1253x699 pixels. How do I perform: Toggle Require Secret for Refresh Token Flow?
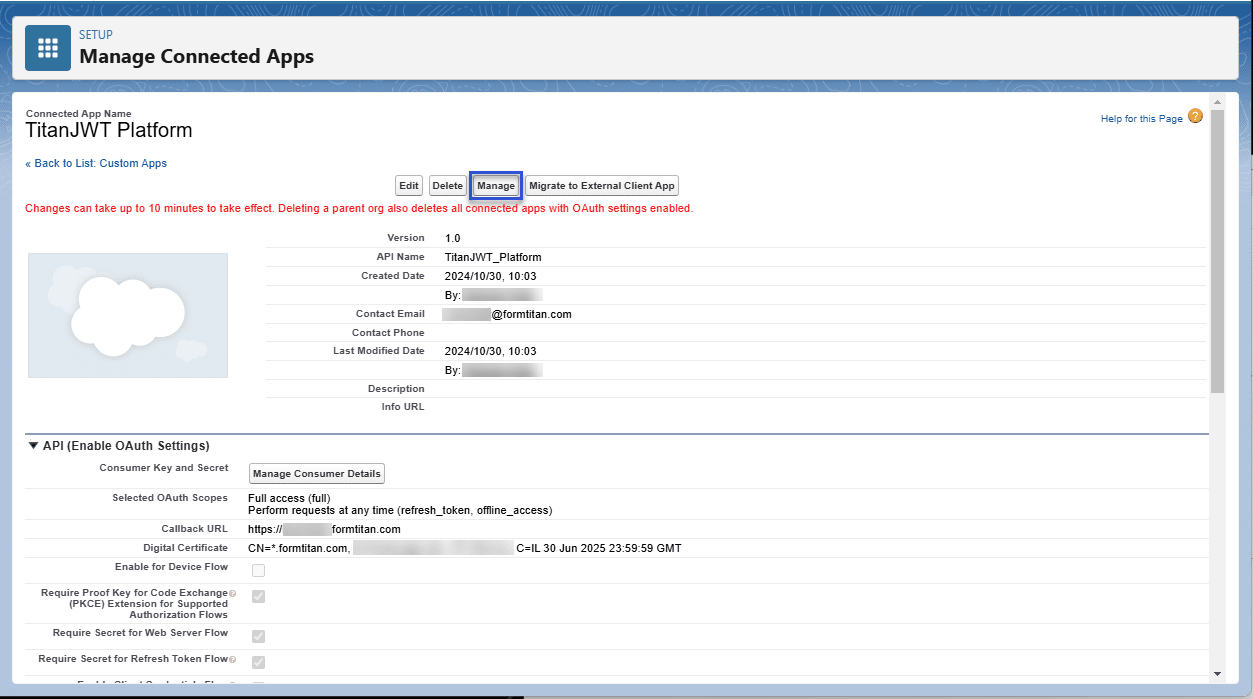[257, 661]
